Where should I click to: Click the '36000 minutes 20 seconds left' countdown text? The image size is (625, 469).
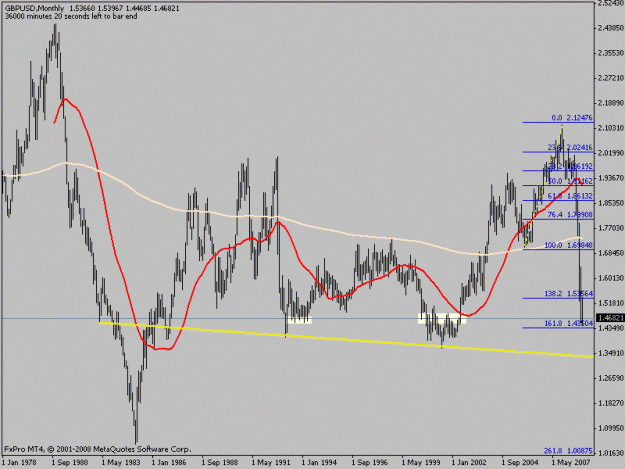(x=71, y=16)
